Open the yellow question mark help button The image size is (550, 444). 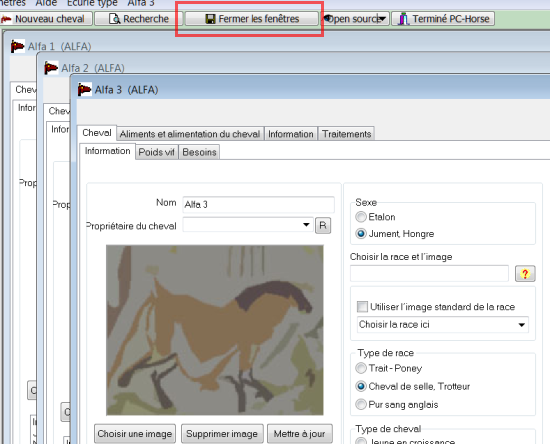point(525,274)
